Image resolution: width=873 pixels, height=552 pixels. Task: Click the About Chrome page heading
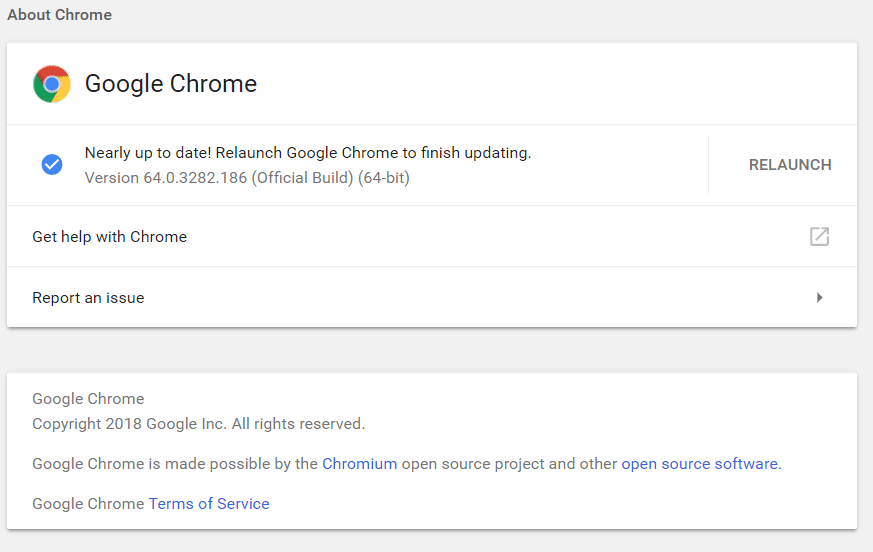pos(59,15)
